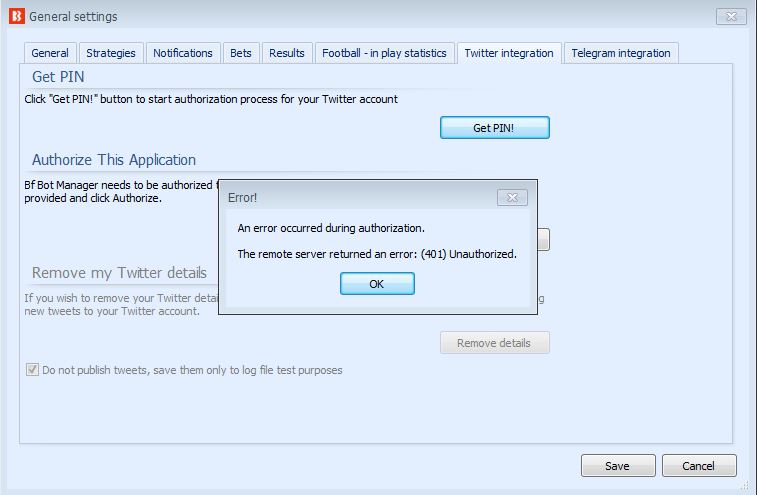
Task: Click the 'Error!' dialog title
Action: pos(242,198)
